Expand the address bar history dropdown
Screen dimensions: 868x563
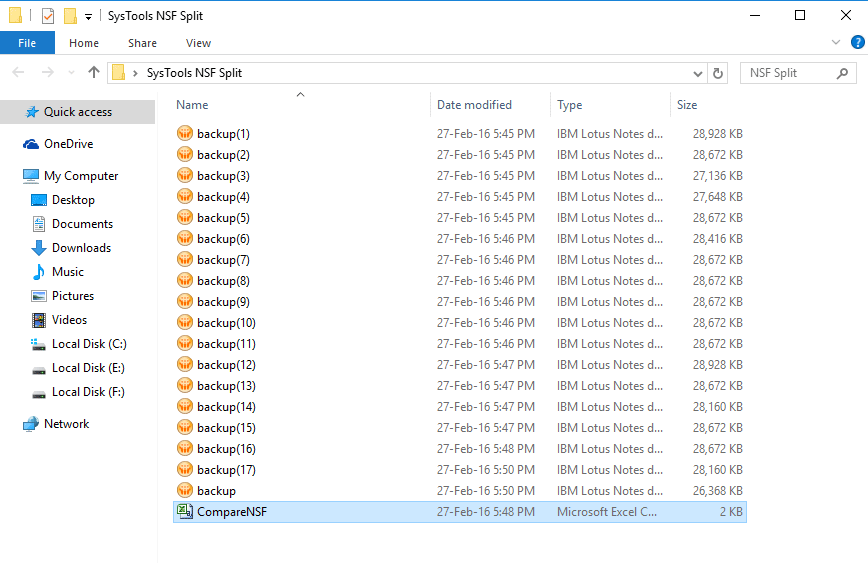[698, 73]
